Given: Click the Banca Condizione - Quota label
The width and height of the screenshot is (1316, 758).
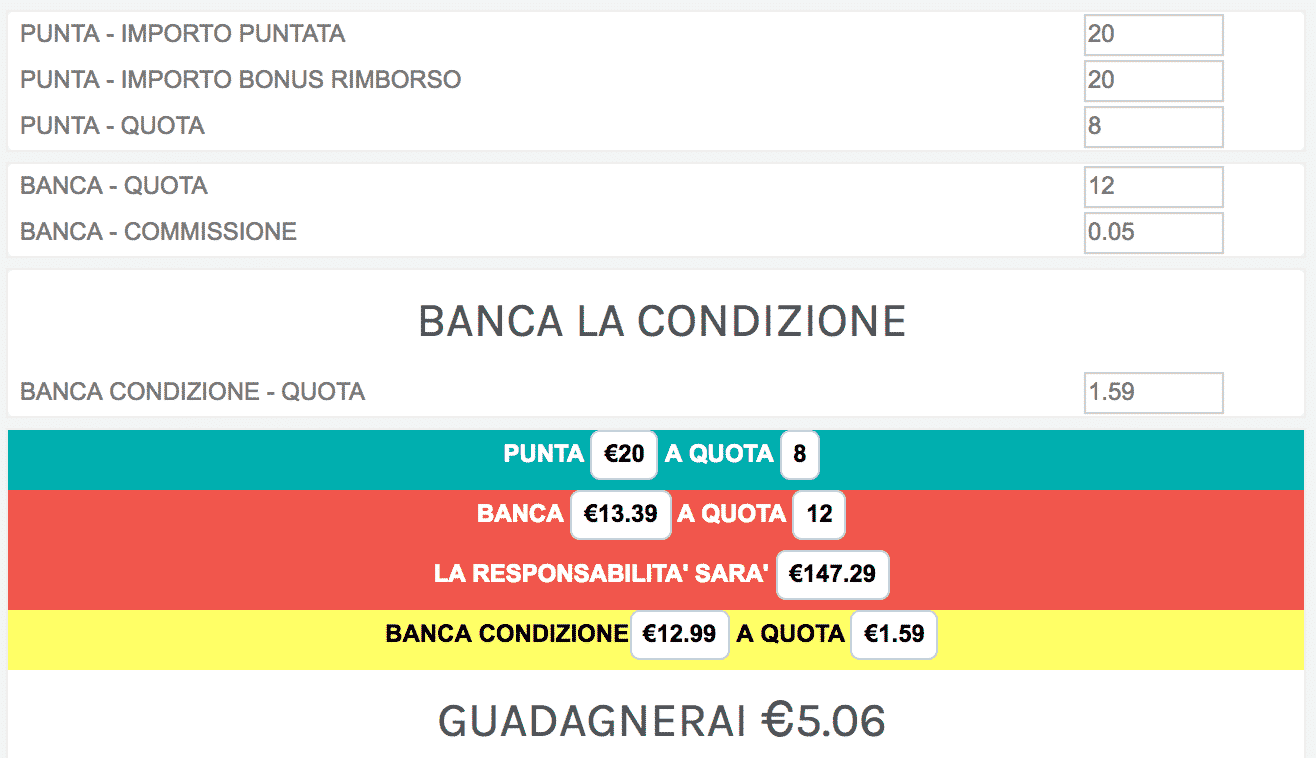Looking at the screenshot, I should pyautogui.click(x=192, y=392).
